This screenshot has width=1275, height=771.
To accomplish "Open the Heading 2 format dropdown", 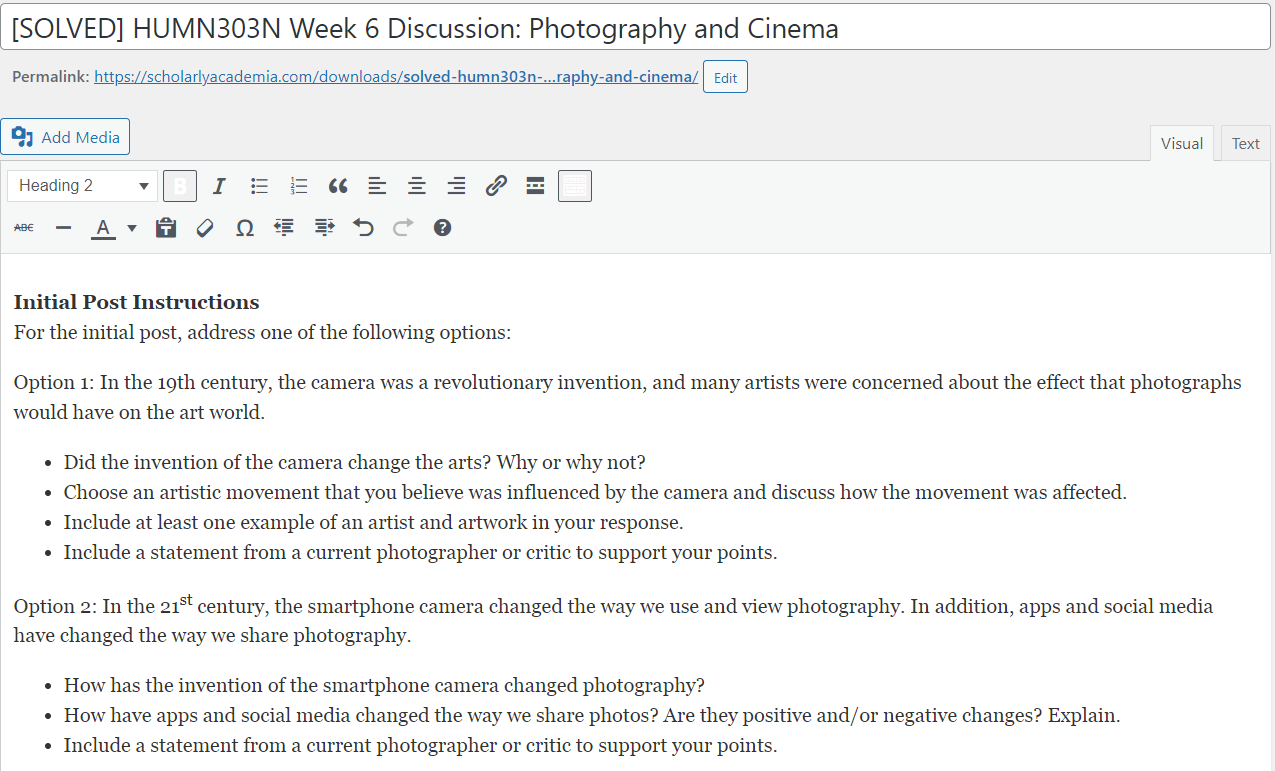I will tap(83, 186).
